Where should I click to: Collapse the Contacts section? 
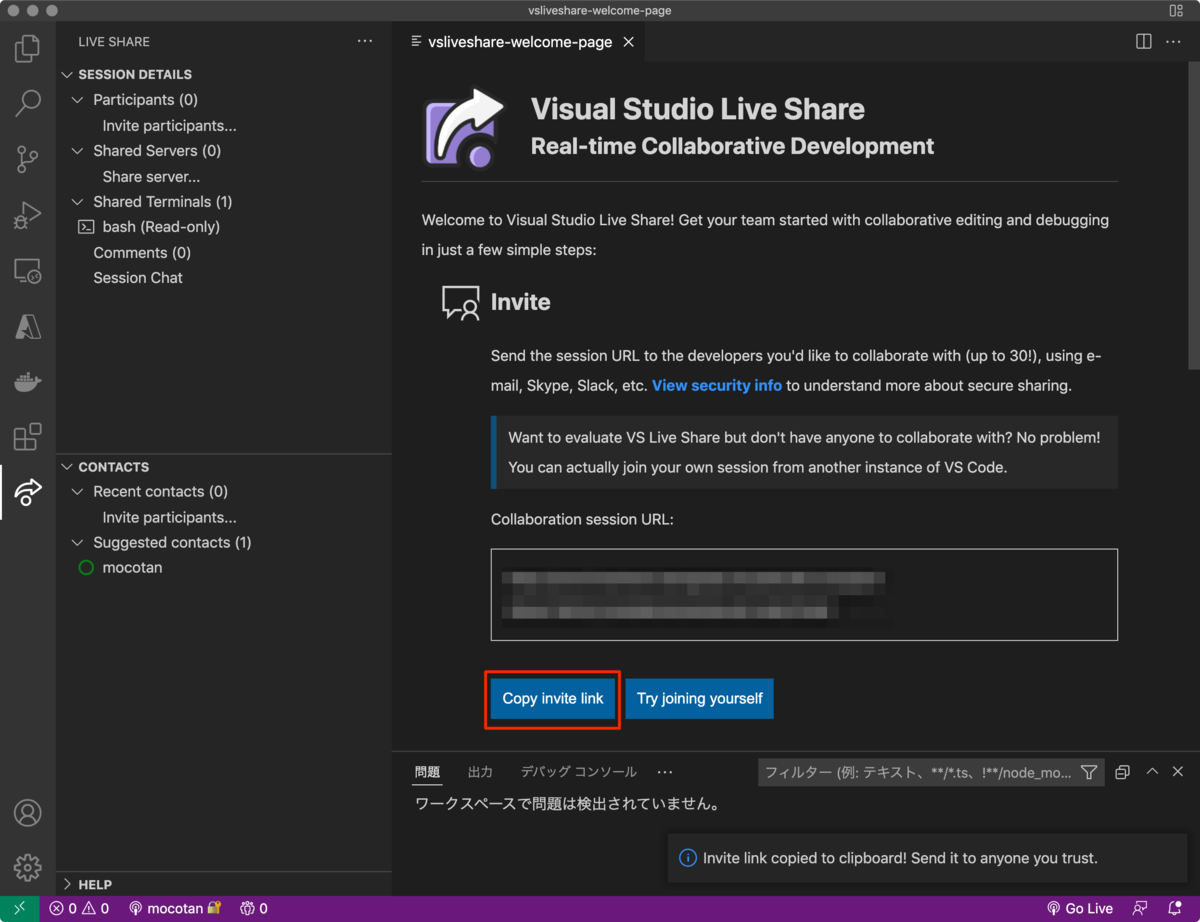[68, 467]
